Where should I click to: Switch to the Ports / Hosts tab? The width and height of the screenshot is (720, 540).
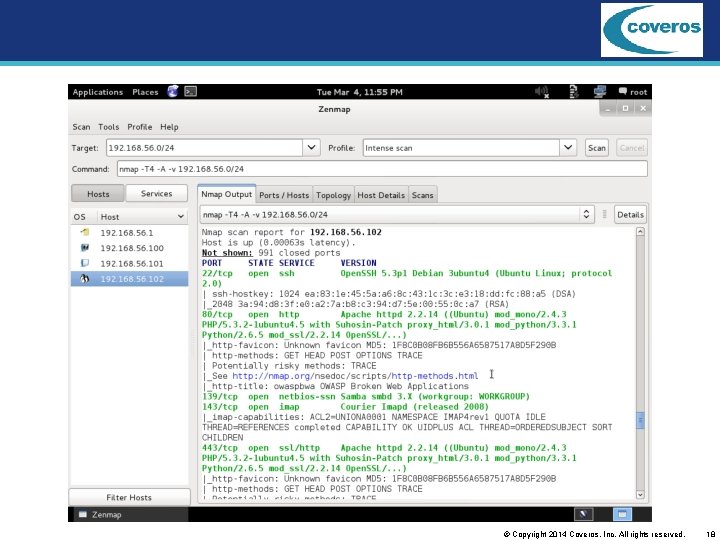[x=284, y=195]
